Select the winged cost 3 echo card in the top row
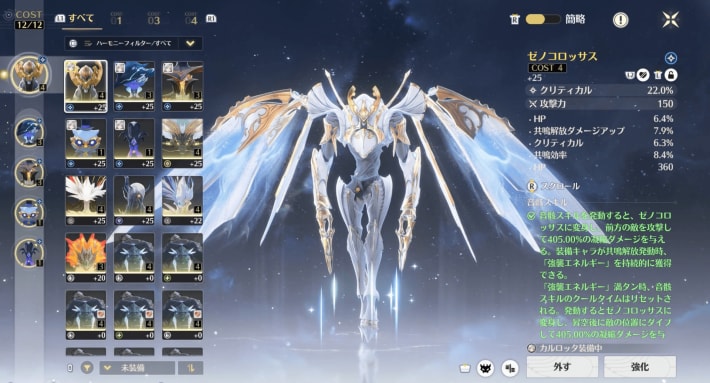The height and width of the screenshot is (383, 710). 182,86
